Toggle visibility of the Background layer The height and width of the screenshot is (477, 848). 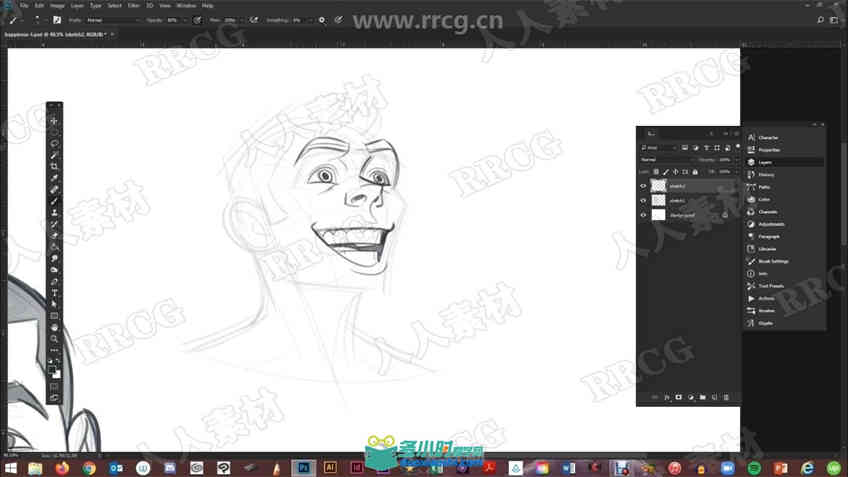643,215
